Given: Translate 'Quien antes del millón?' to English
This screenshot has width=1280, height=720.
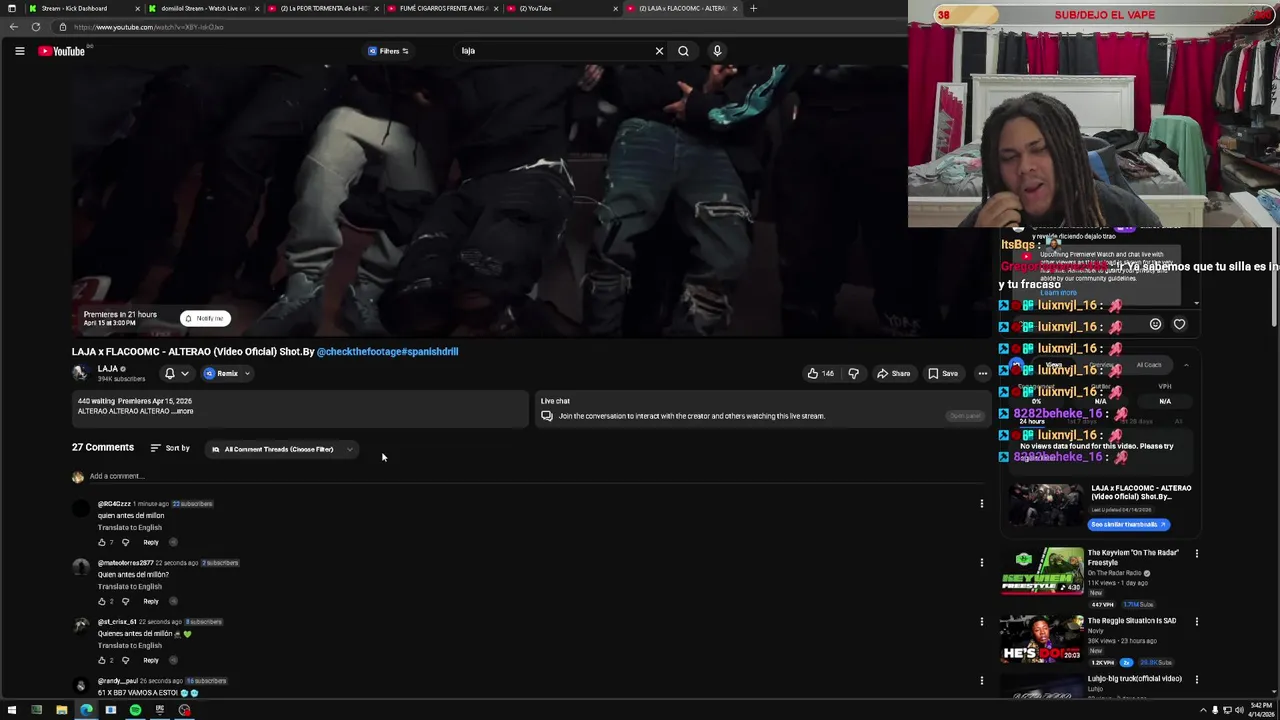Looking at the screenshot, I should (x=129, y=586).
